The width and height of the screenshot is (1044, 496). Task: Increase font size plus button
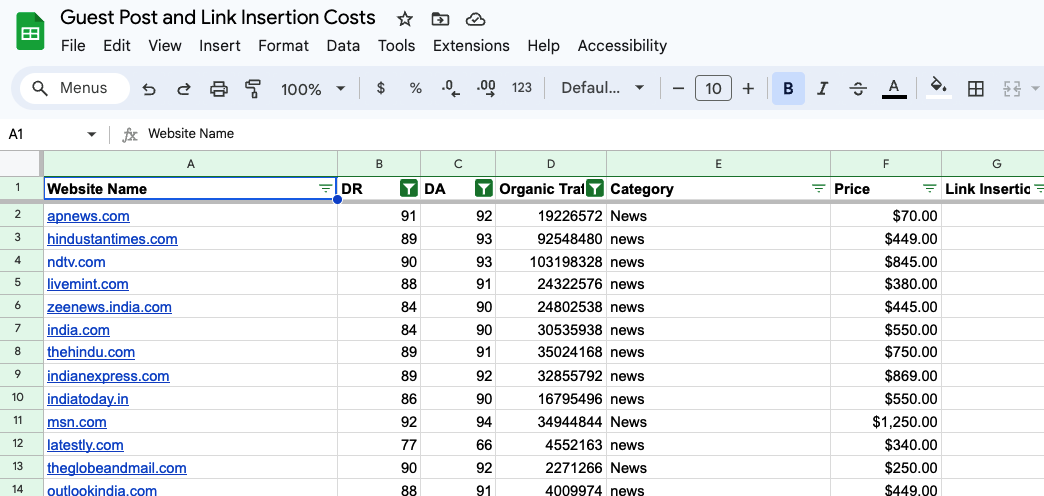click(x=748, y=89)
